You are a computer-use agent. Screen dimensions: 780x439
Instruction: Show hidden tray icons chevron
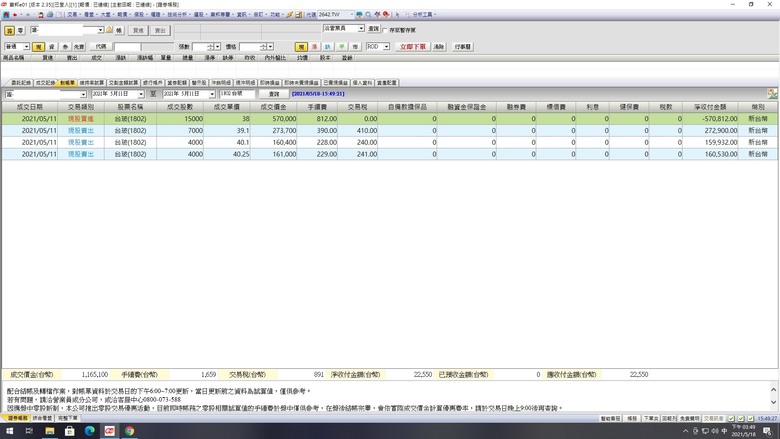click(685, 431)
